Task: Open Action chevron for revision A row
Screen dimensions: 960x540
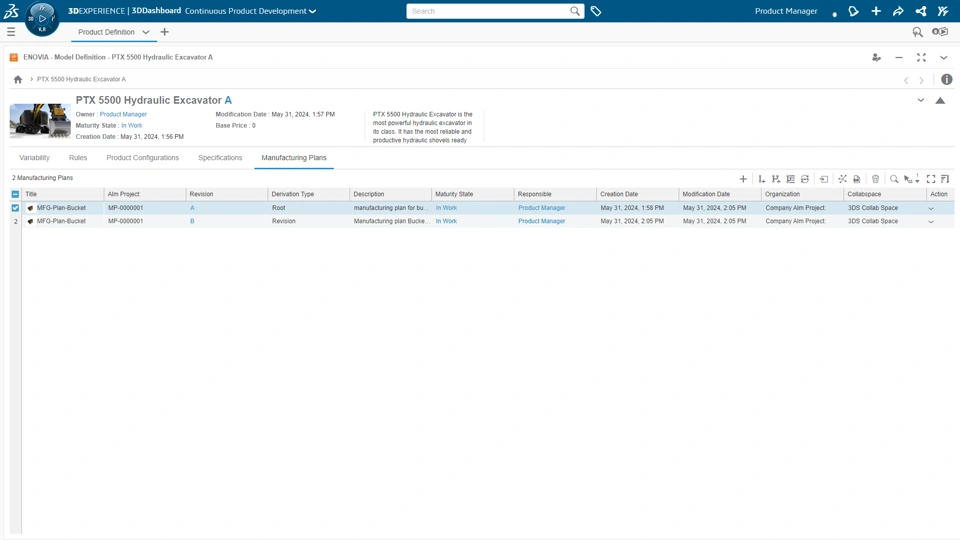Action: coord(931,208)
